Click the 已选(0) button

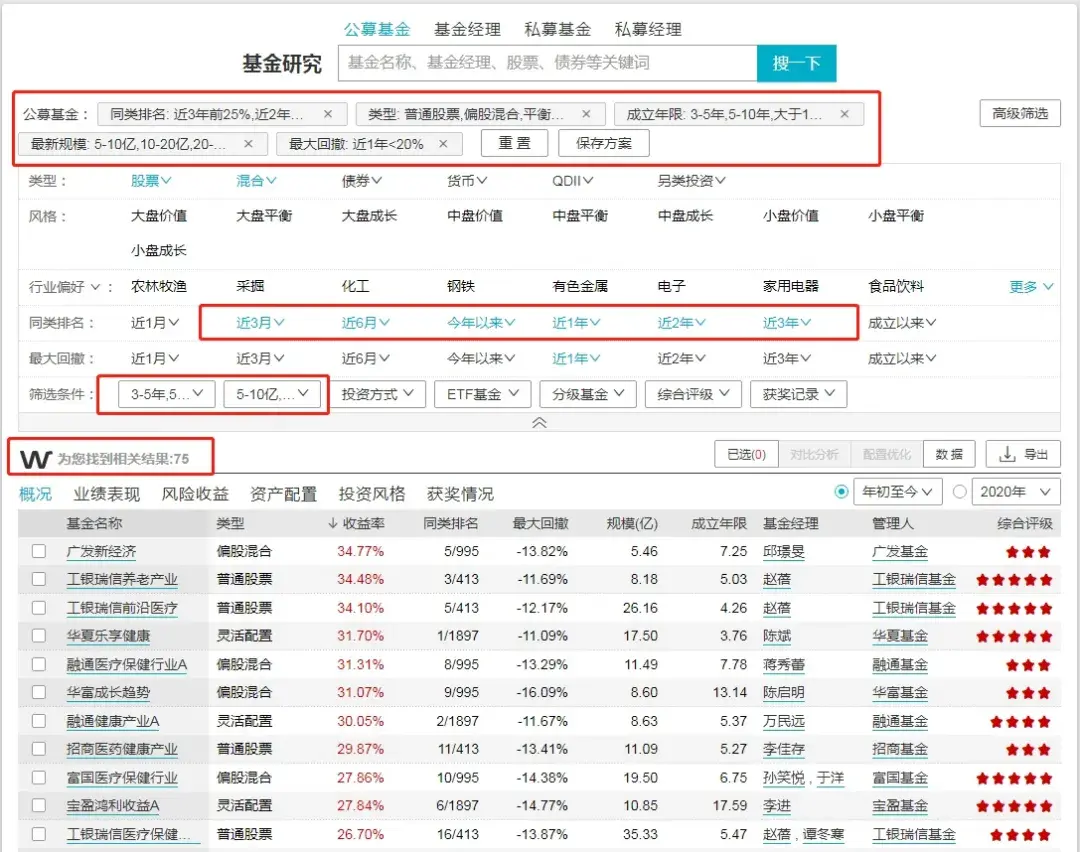pyautogui.click(x=747, y=454)
